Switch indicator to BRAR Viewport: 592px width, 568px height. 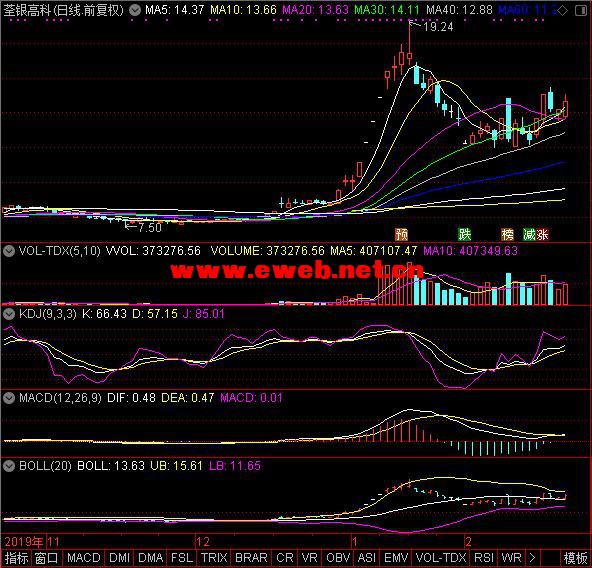(x=251, y=558)
